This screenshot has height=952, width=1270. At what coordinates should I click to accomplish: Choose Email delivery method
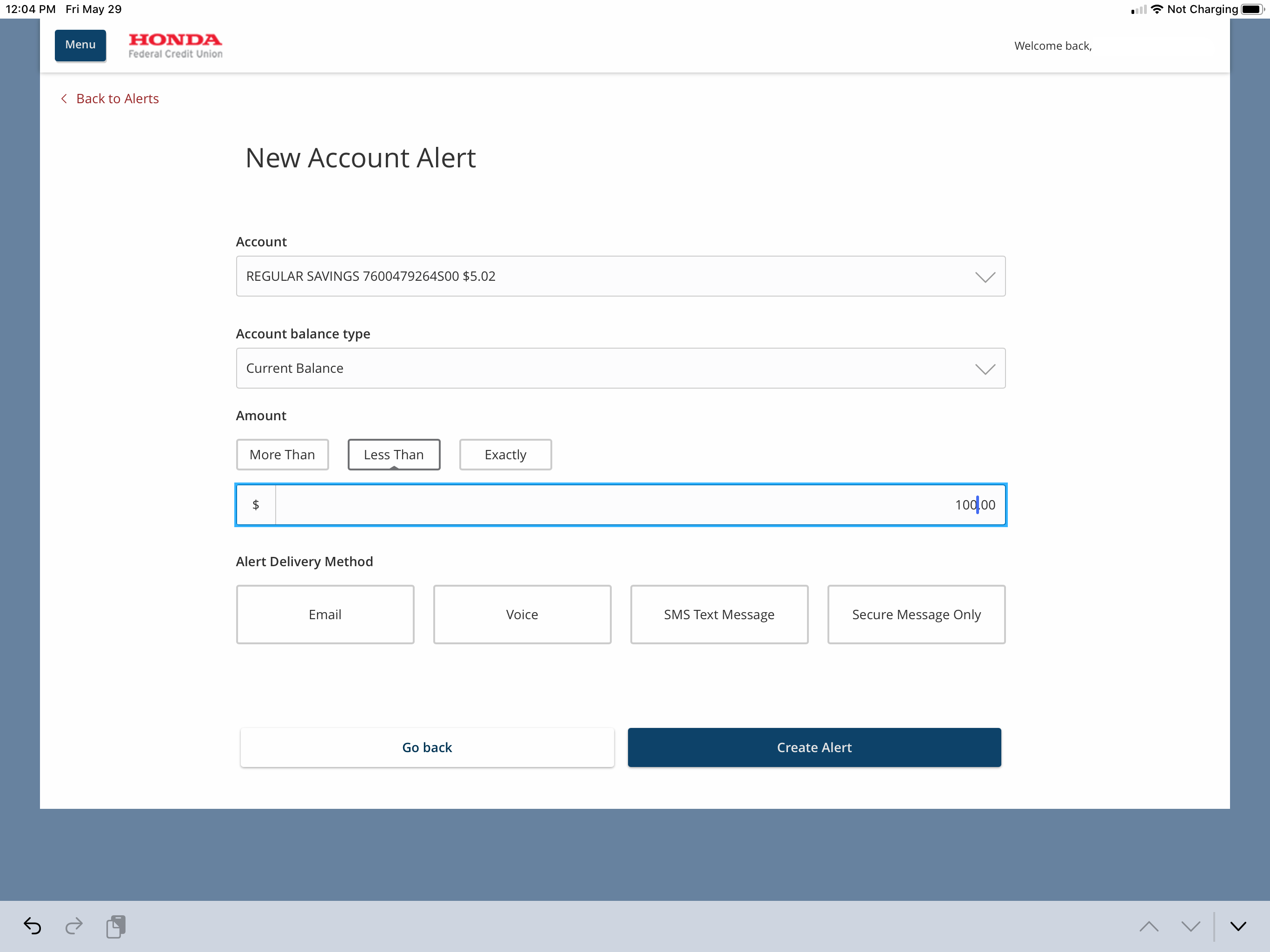[325, 615]
